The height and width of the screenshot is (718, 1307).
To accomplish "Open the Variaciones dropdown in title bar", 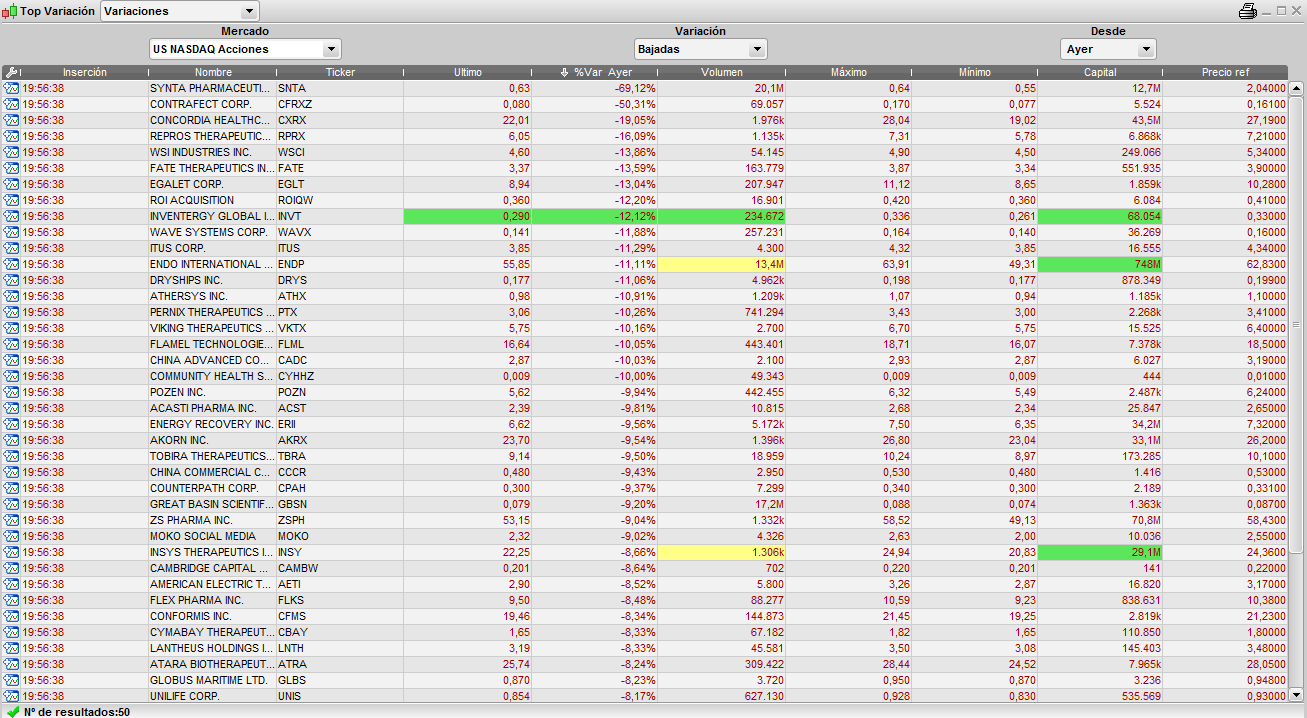I will pos(180,11).
